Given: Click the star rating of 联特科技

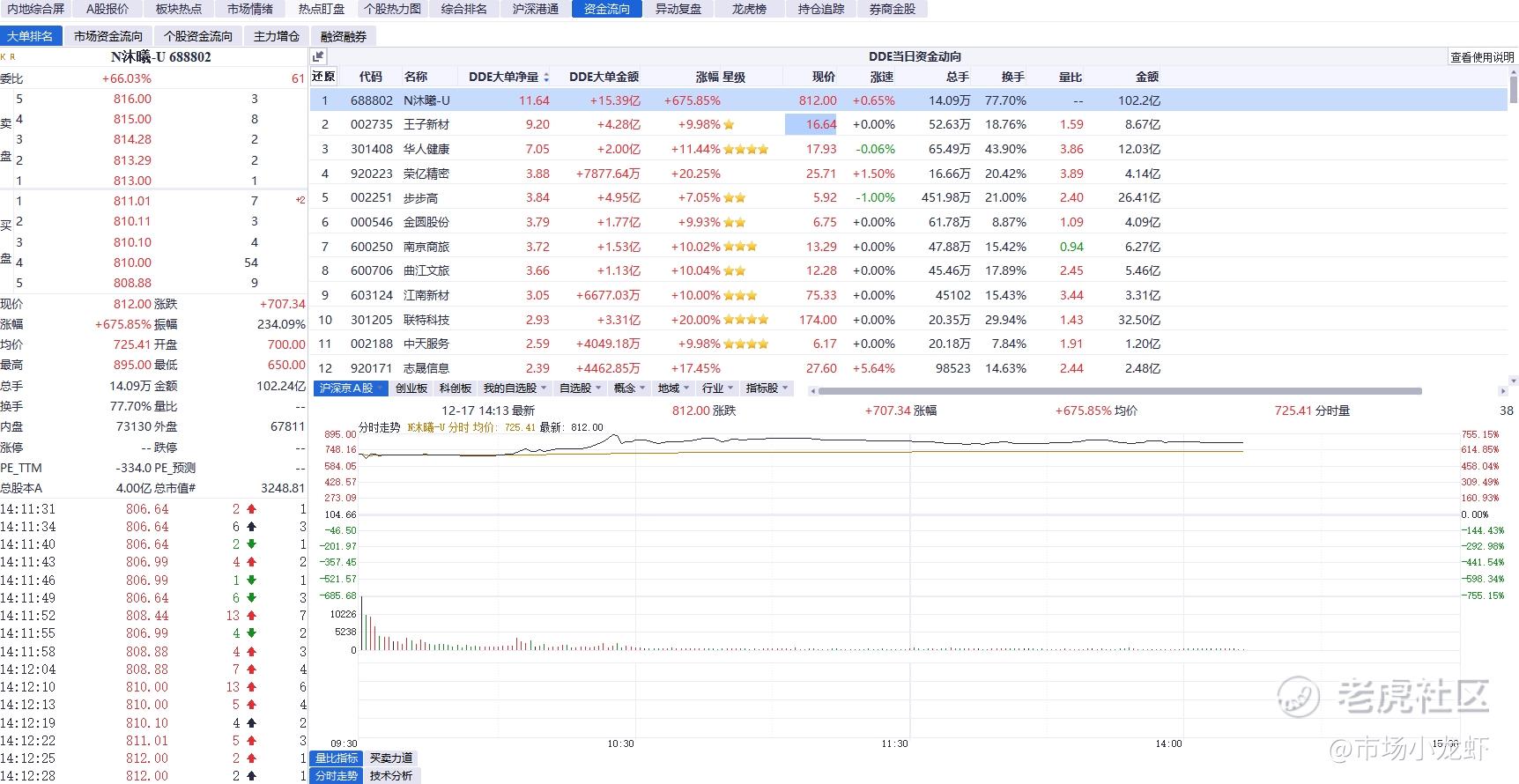Looking at the screenshot, I should point(746,320).
